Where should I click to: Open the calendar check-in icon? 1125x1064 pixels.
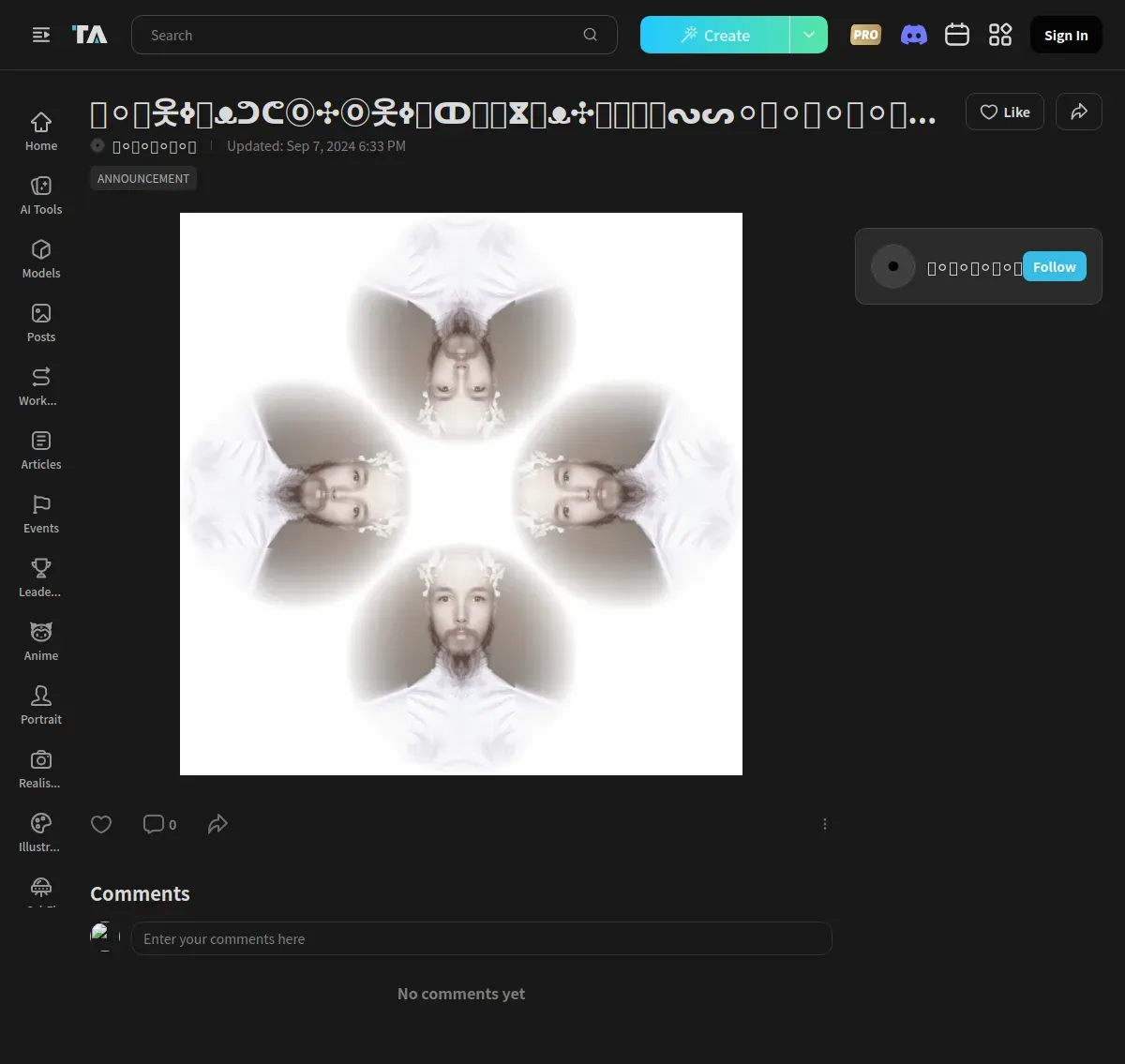pyautogui.click(x=957, y=35)
